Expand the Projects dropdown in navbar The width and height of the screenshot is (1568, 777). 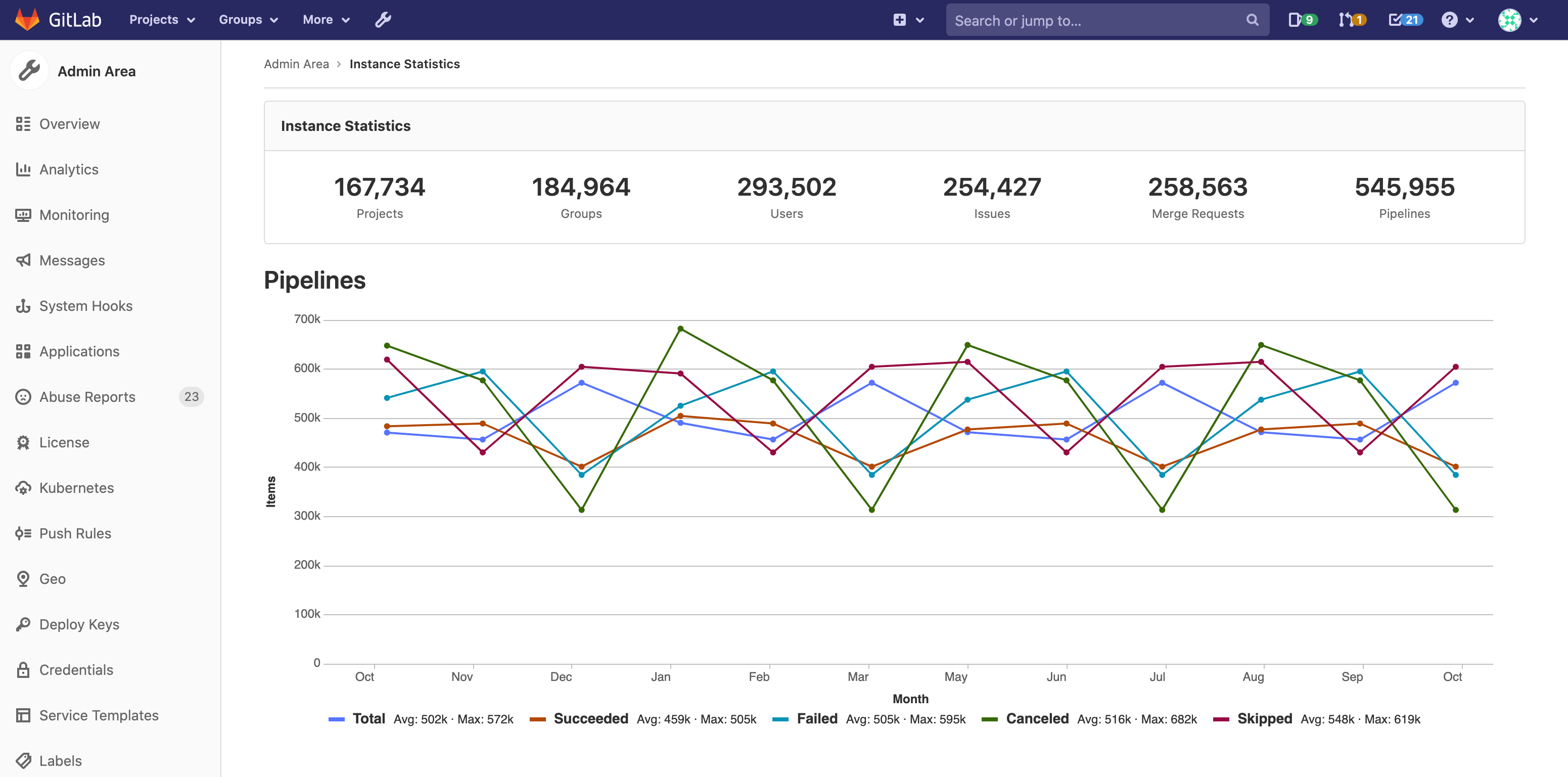[x=160, y=20]
